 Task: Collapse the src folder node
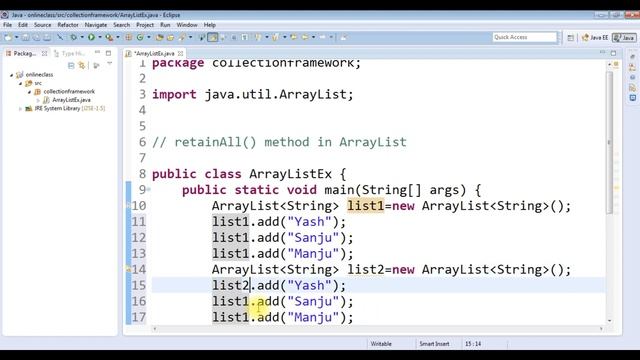click(x=20, y=83)
